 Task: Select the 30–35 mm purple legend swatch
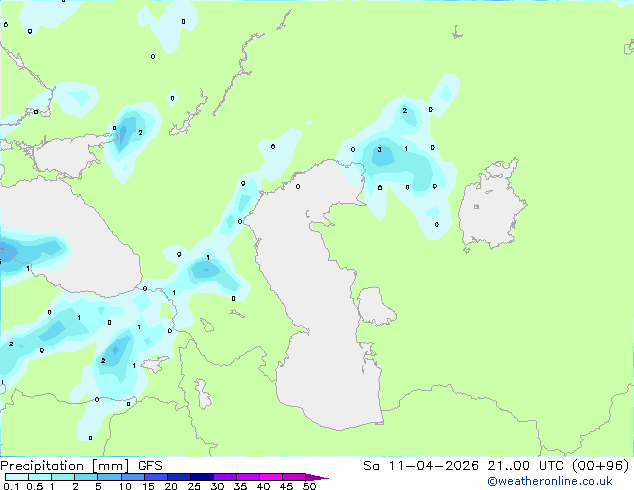224,477
